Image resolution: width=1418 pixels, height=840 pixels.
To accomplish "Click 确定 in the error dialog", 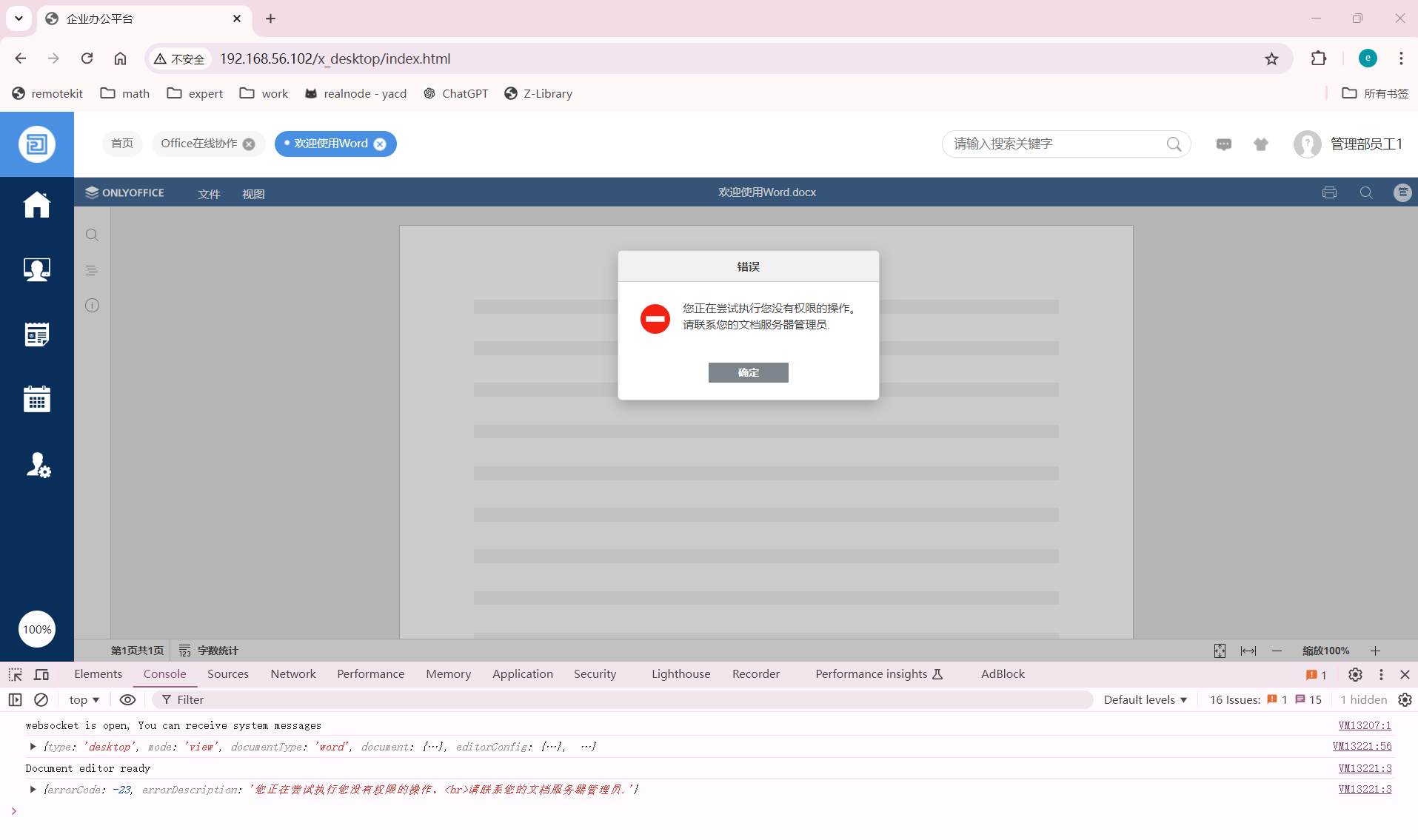I will [x=748, y=372].
